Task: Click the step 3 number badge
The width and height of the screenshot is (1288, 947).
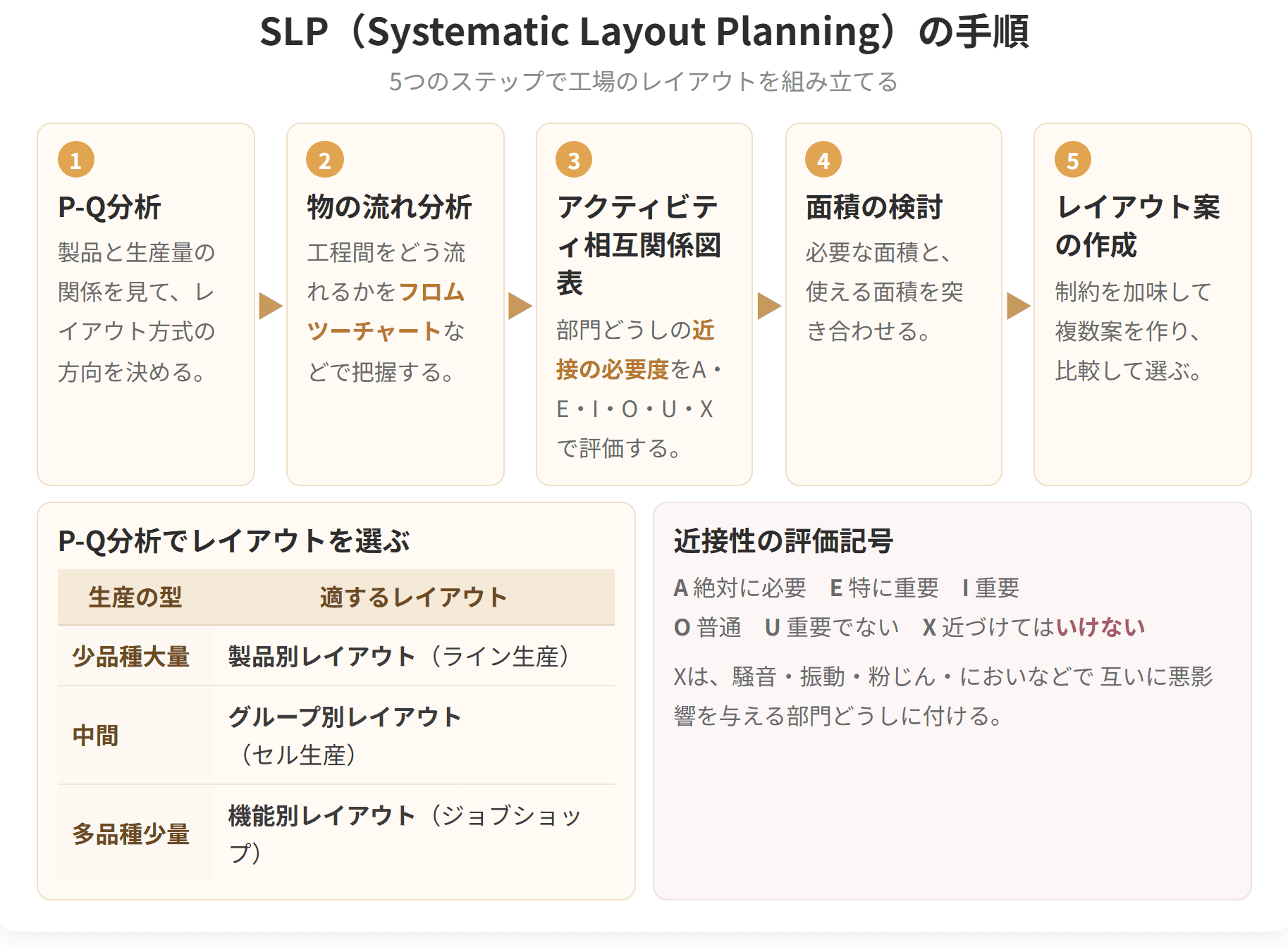Action: click(x=575, y=160)
